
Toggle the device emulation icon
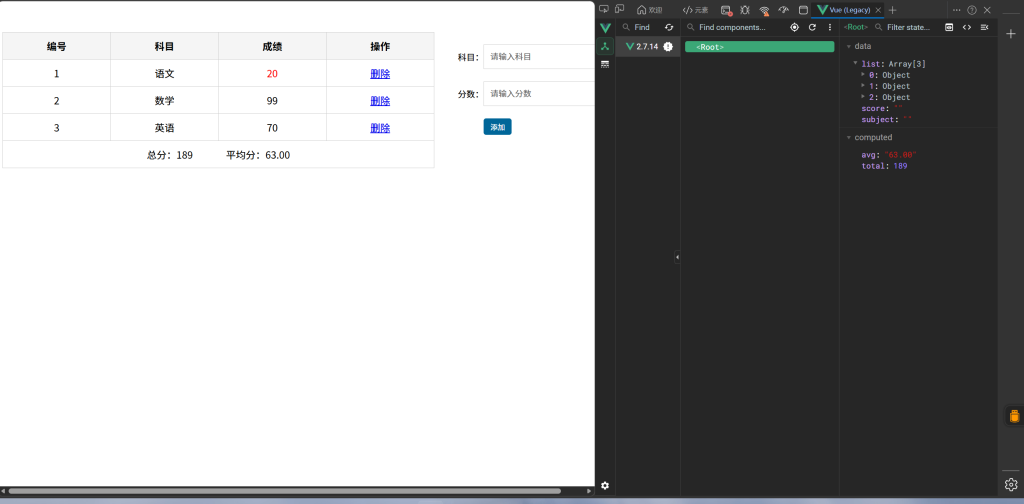(x=619, y=9)
